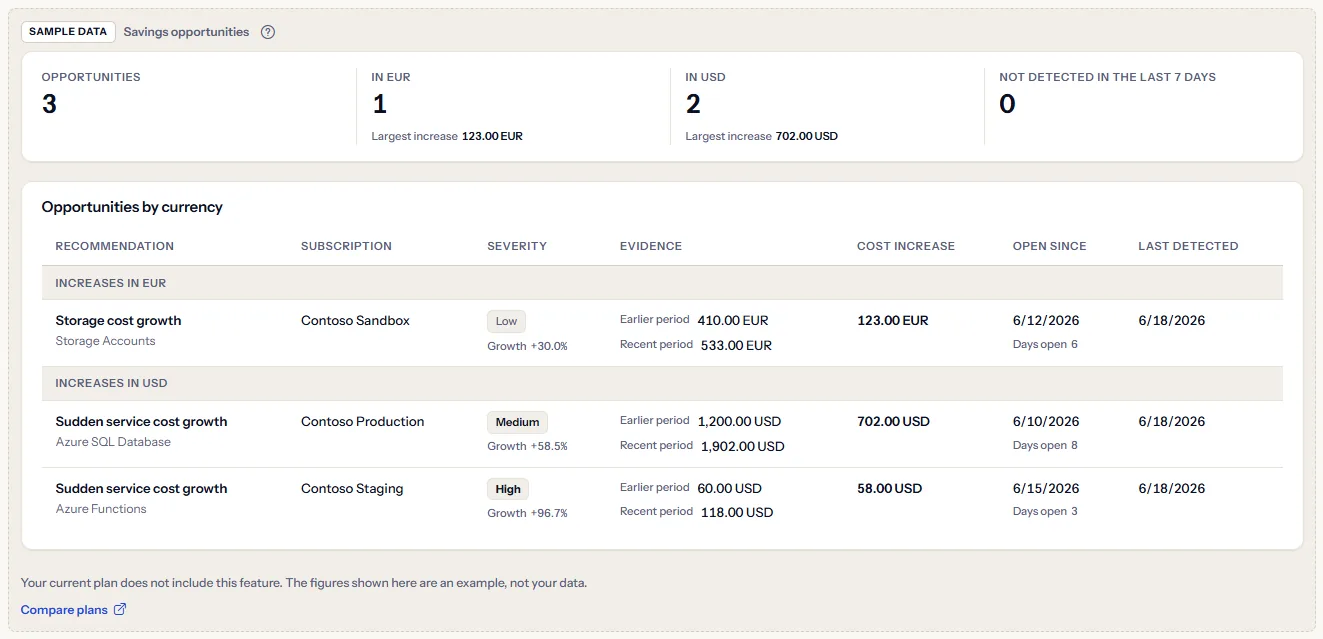Click the INCREASES IN USD group header
This screenshot has width=1323, height=639.
click(x=662, y=383)
